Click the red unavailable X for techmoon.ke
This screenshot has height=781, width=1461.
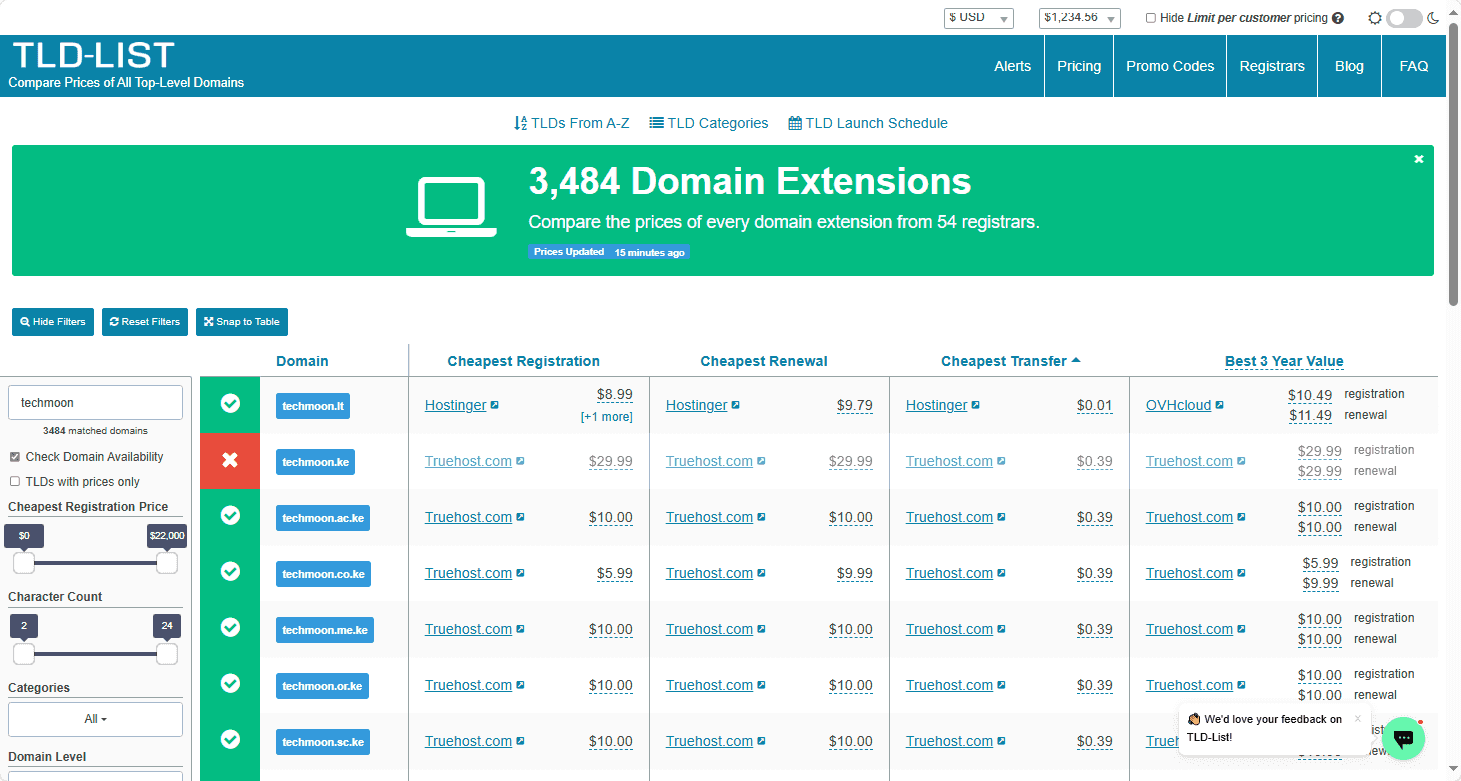pos(230,460)
